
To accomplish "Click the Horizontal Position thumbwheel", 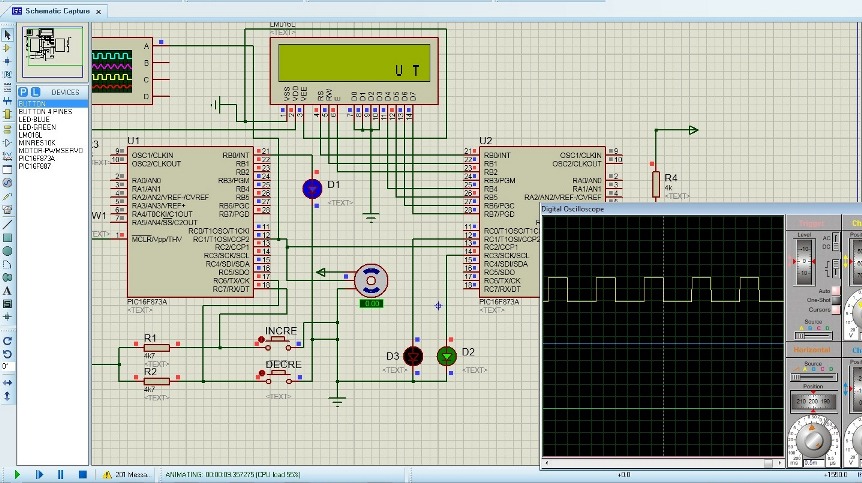I will click(x=813, y=401).
